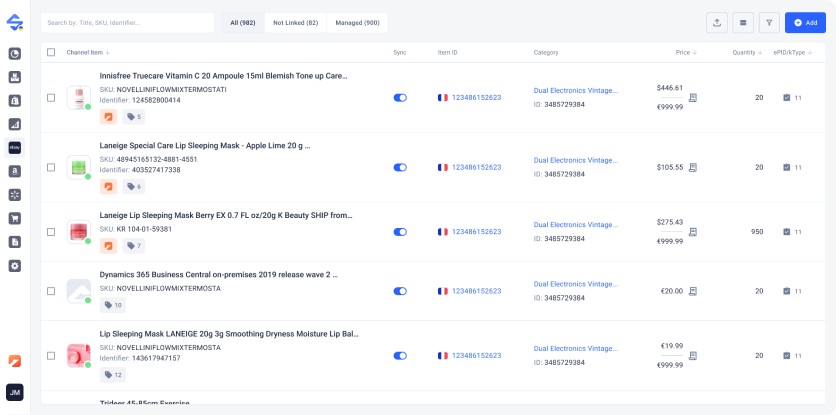The image size is (836, 415).
Task: Open the Amazon channel in sidebar
Action: pos(15,171)
